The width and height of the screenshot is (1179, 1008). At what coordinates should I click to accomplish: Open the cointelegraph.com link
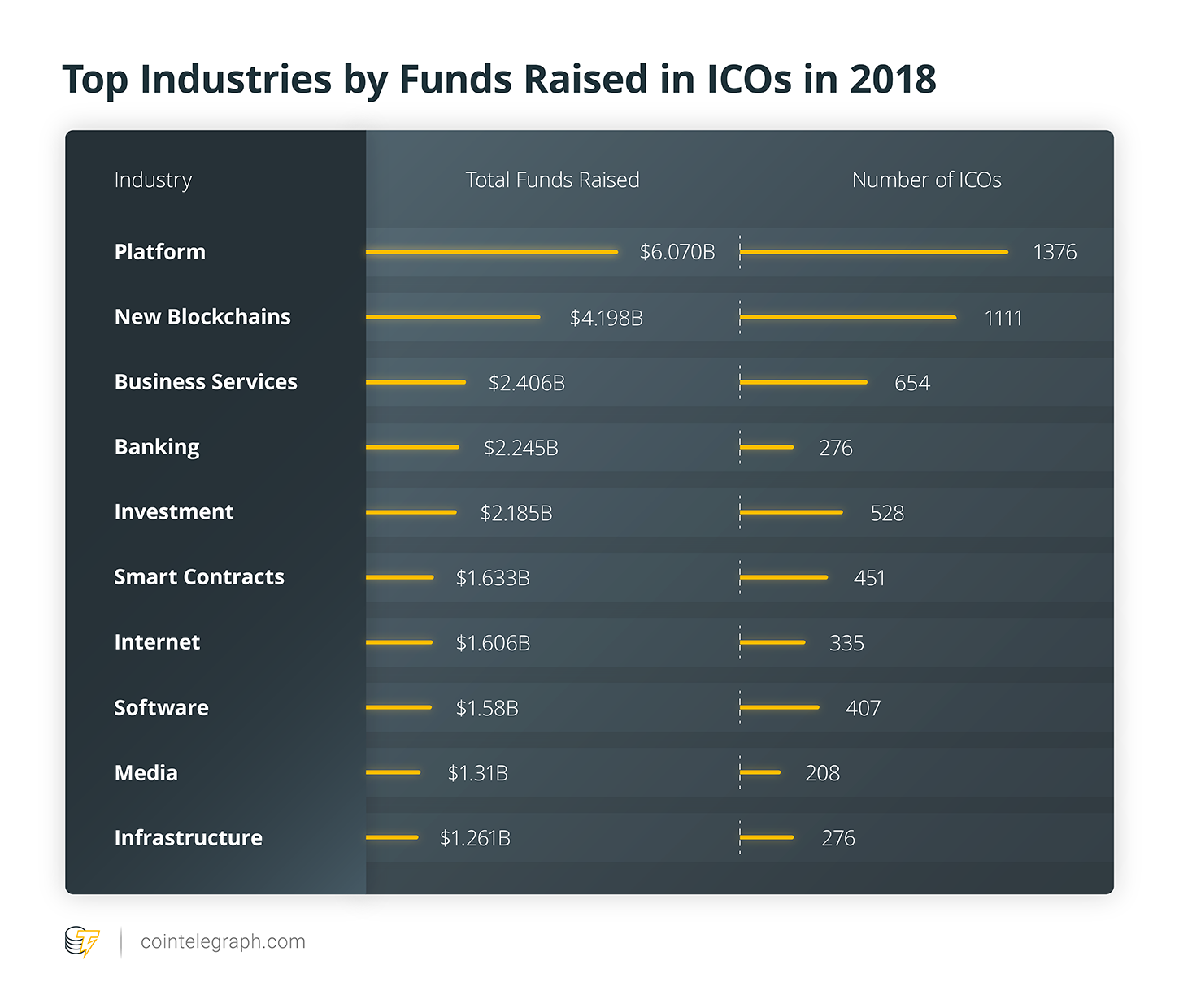223,941
